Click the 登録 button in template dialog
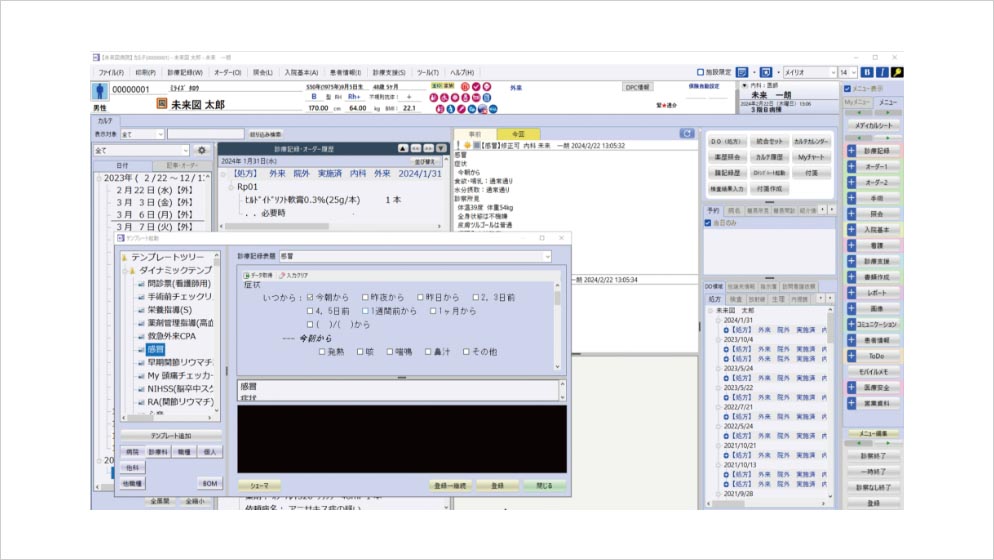 [496, 485]
